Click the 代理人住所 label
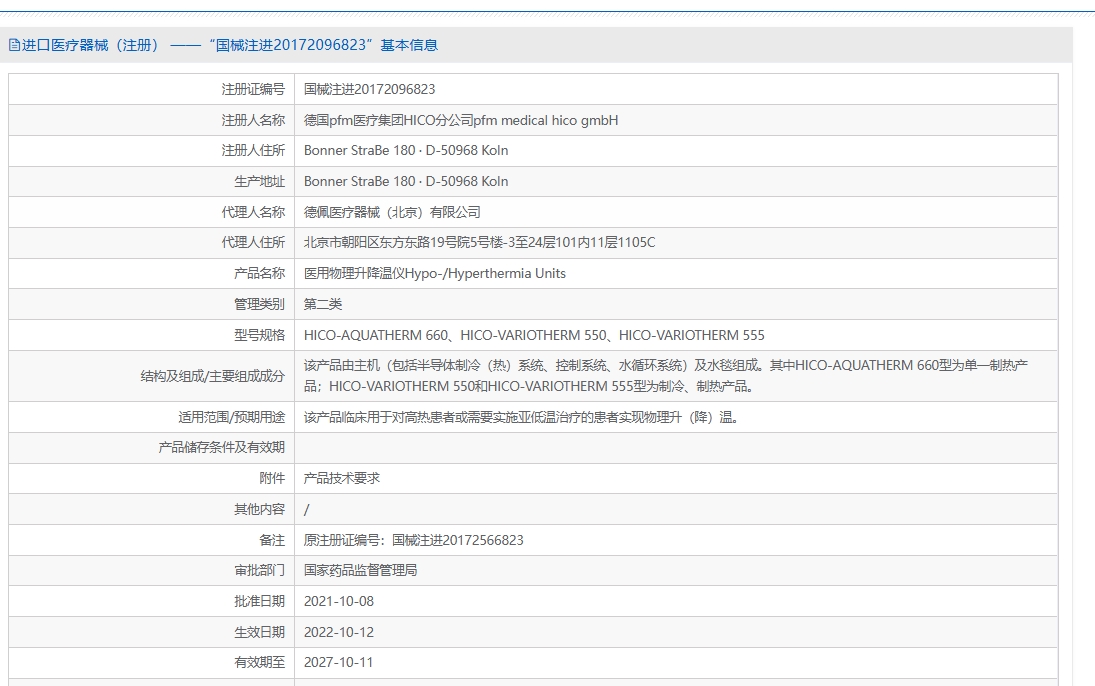This screenshot has height=686, width=1095. point(253,242)
